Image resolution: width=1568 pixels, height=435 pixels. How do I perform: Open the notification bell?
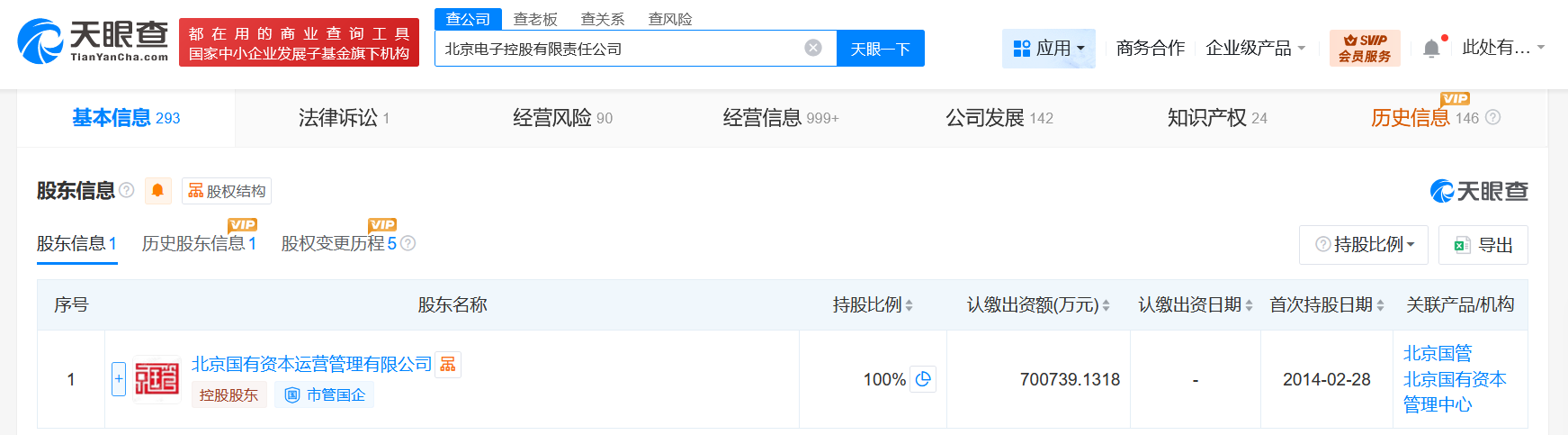click(1431, 49)
